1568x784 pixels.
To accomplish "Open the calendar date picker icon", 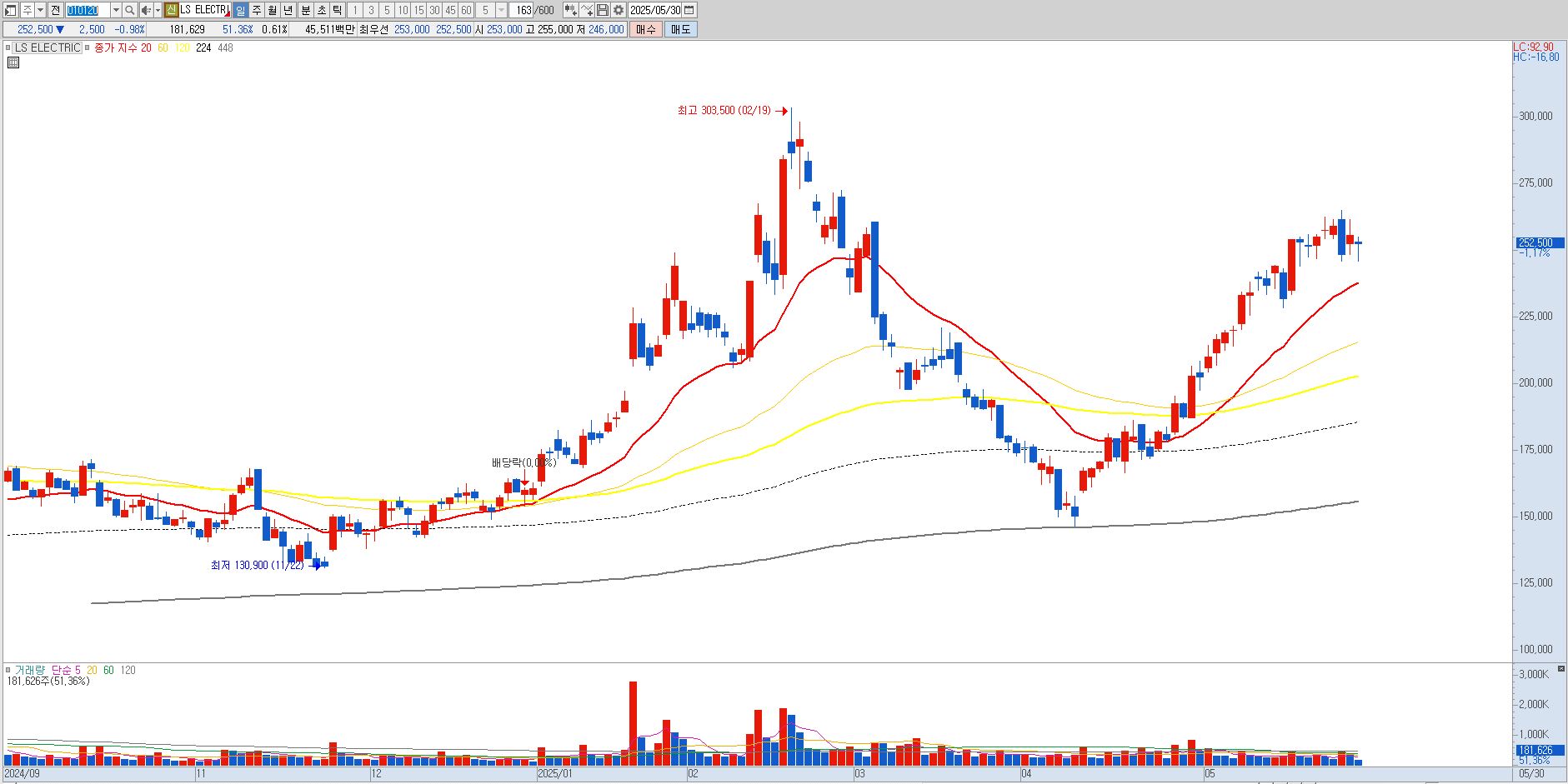I will [689, 10].
